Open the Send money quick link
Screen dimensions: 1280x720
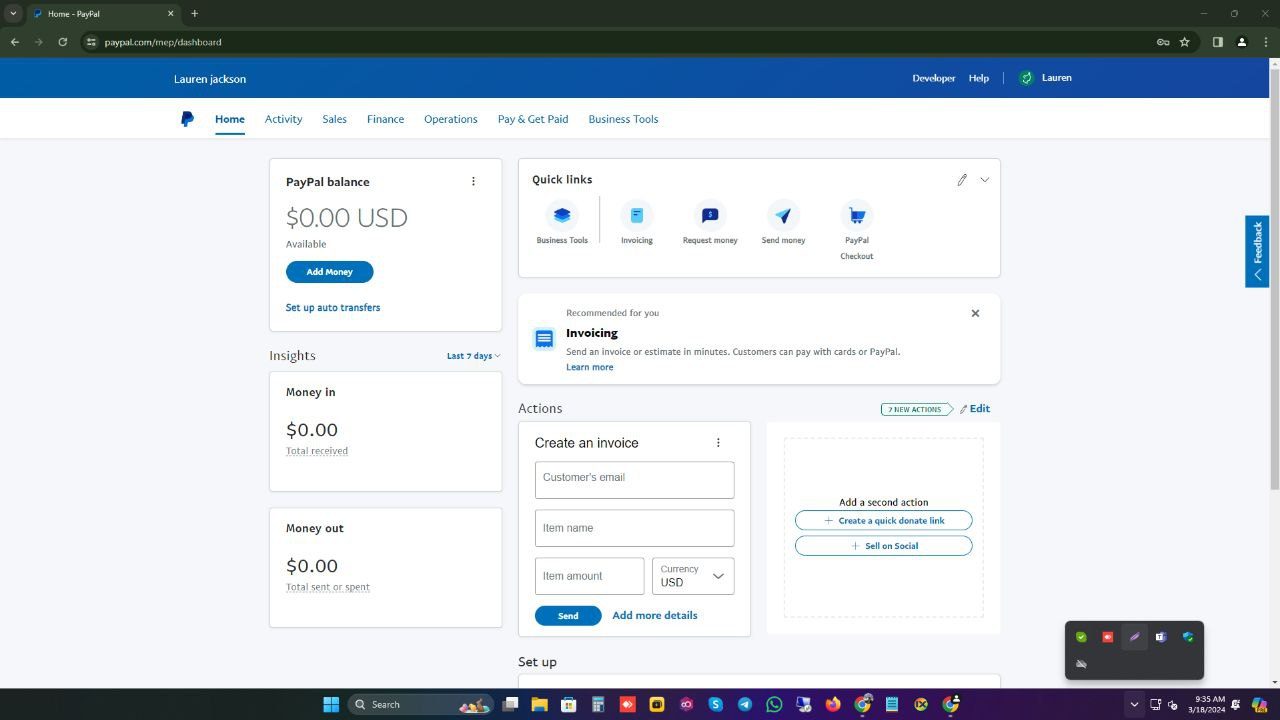pos(783,216)
